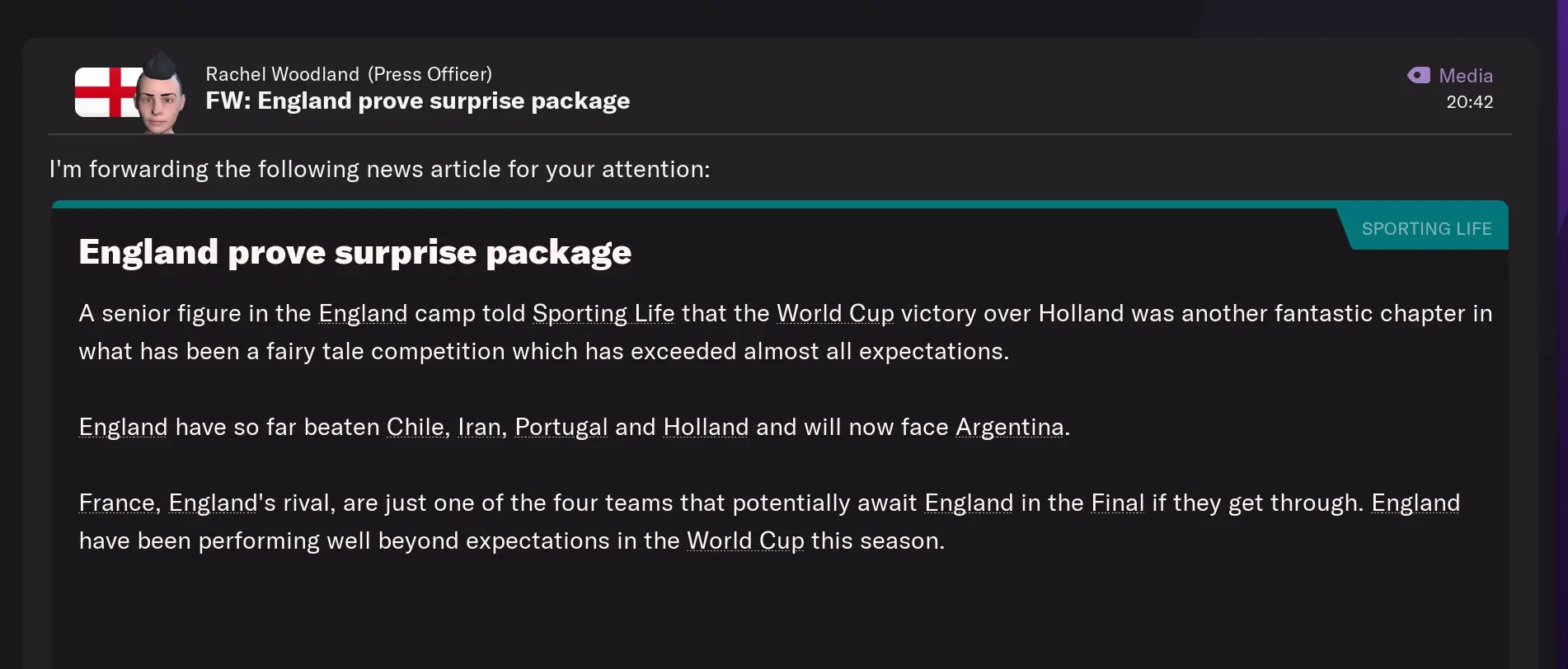Open Holland from the victory sentence
Viewport: 1568px width, 669px height.
[x=705, y=427]
